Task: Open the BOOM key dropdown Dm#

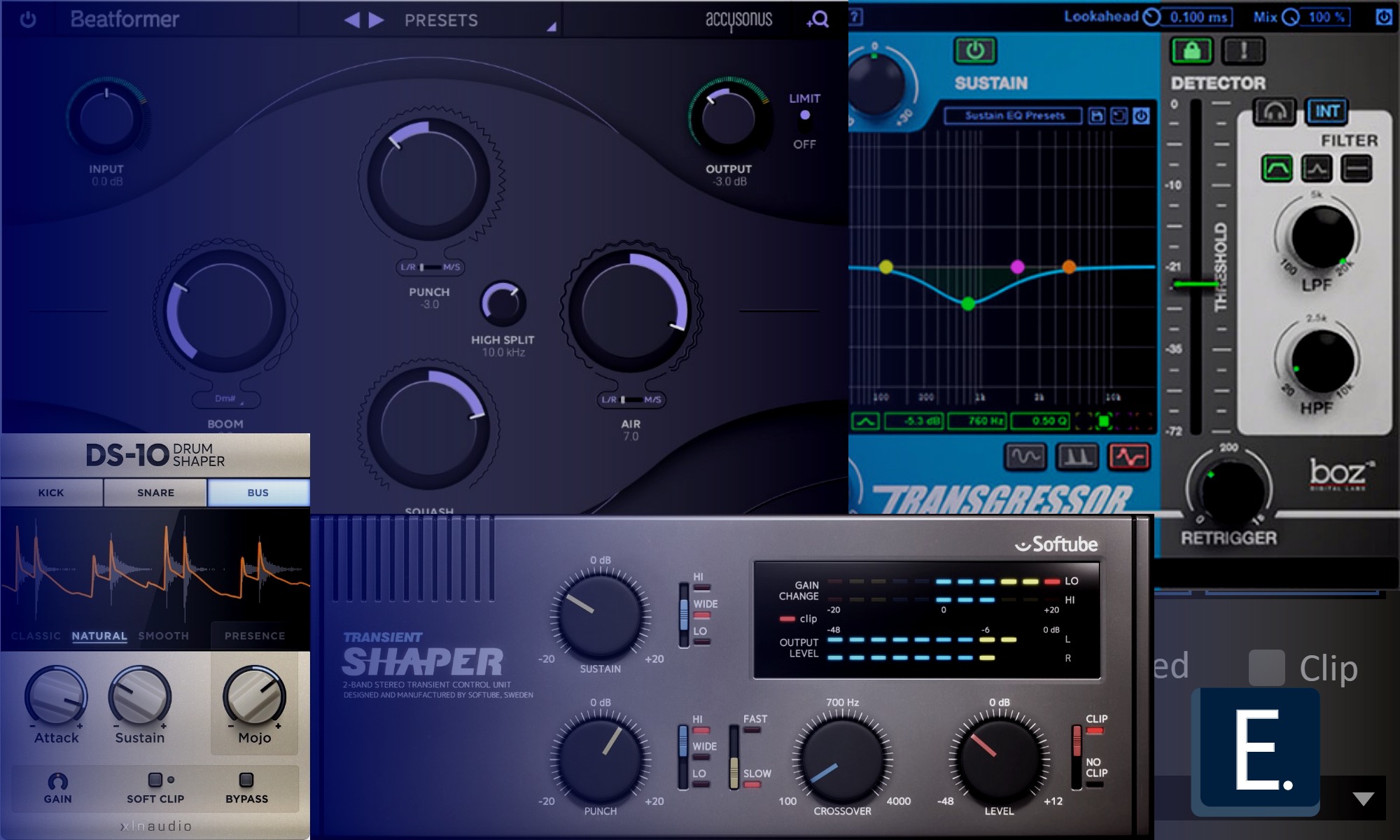Action: coord(225,399)
